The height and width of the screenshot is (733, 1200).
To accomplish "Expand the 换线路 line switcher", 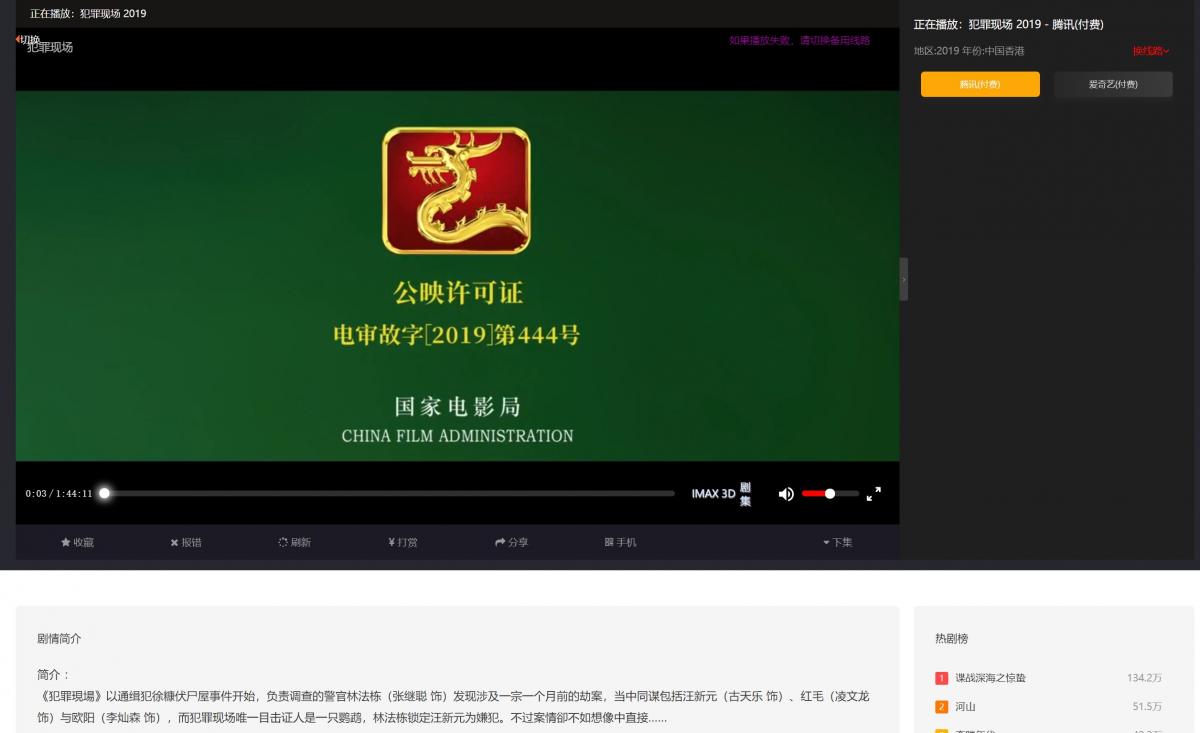I will [x=1150, y=51].
